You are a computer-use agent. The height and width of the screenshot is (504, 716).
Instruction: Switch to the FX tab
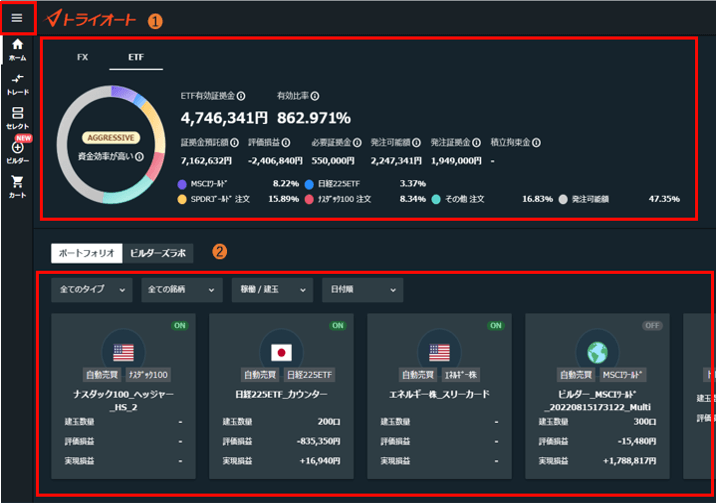pos(83,58)
